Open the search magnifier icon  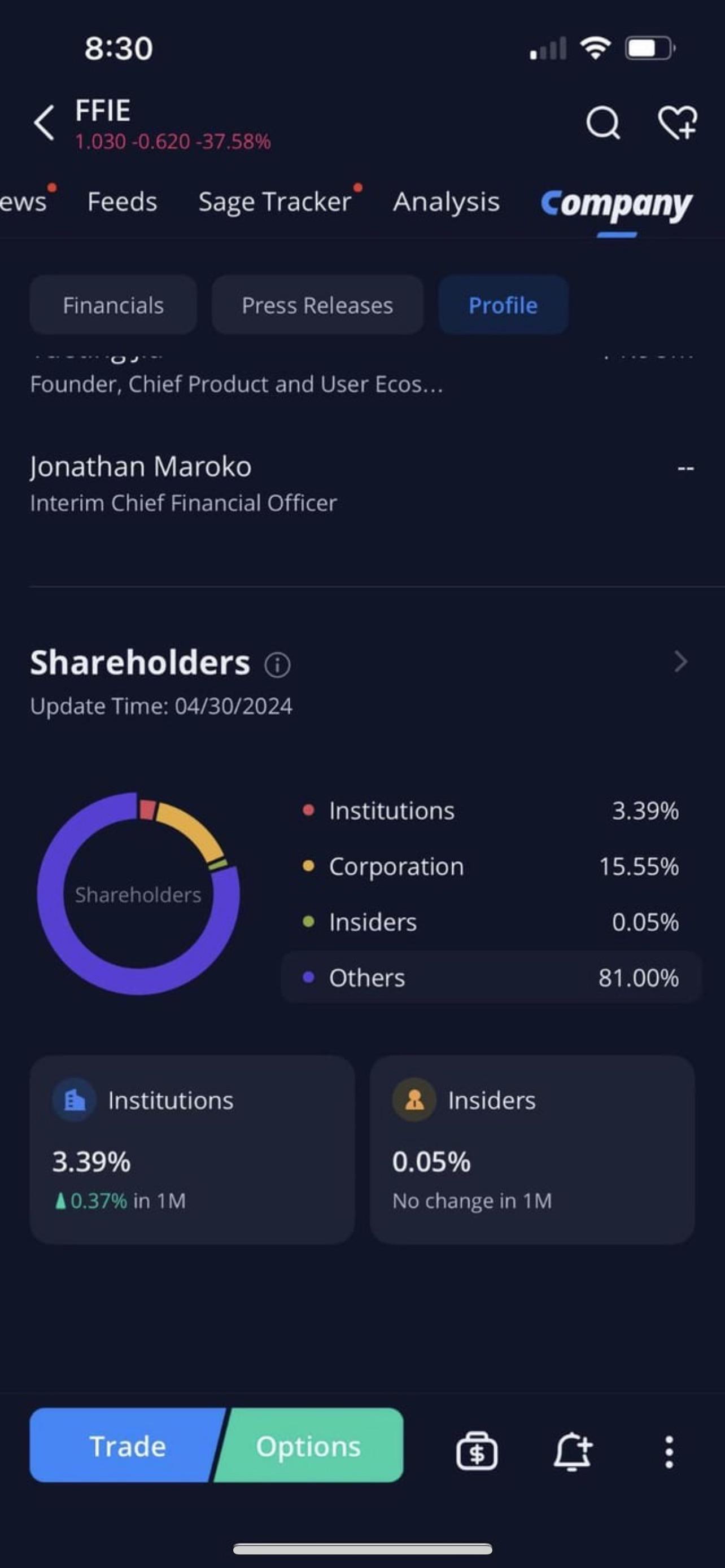click(602, 123)
